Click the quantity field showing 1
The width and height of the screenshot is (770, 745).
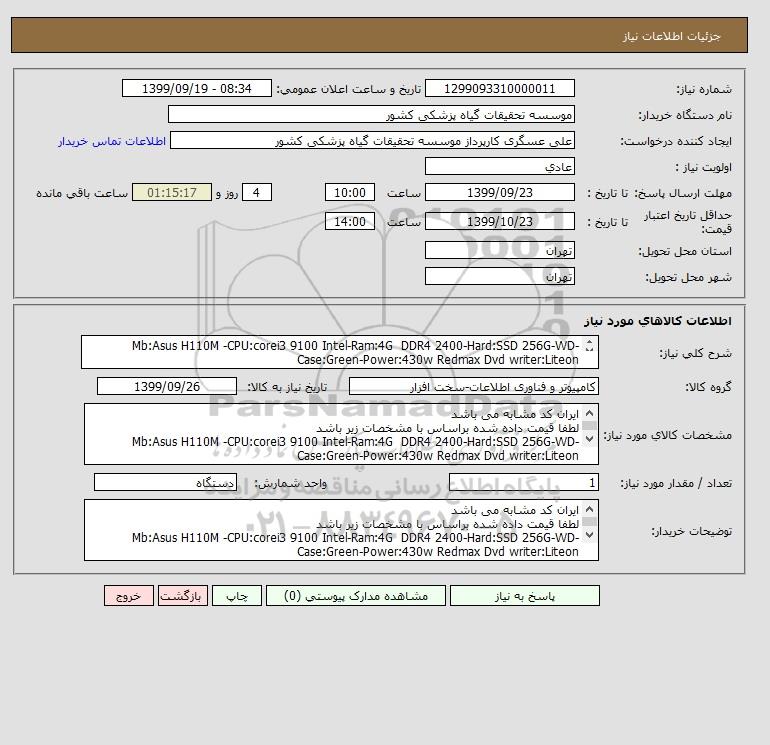(x=523, y=483)
